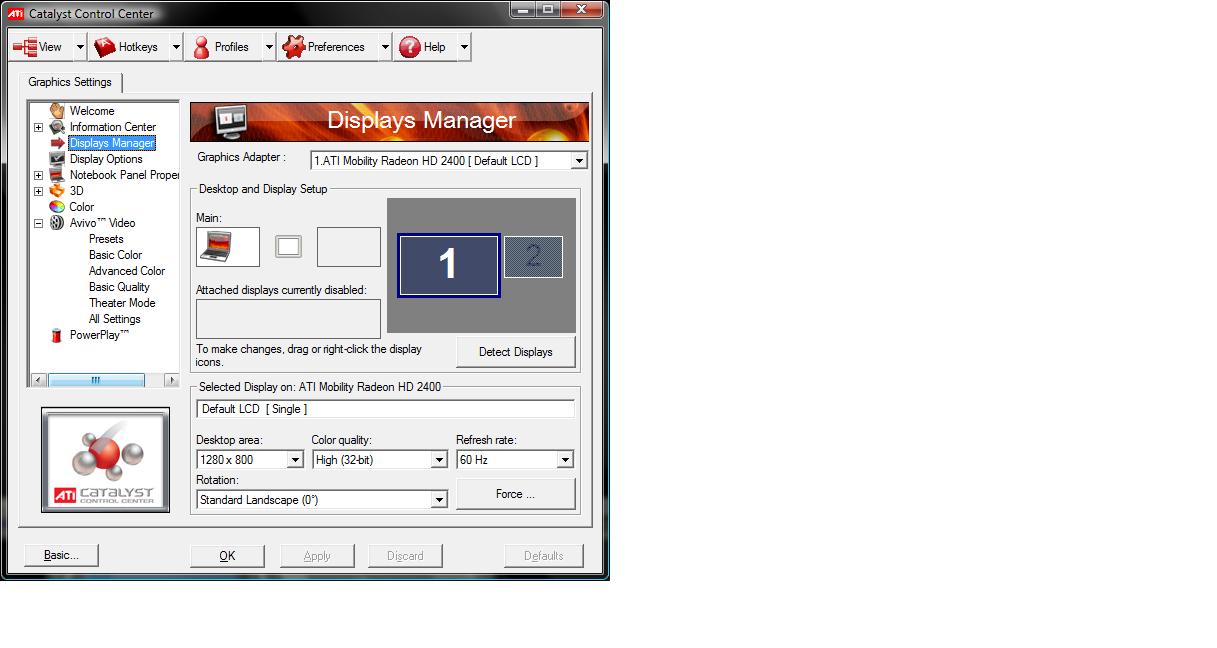Click the Display Options monitor icon
This screenshot has width=1217, height=648.
click(57, 159)
